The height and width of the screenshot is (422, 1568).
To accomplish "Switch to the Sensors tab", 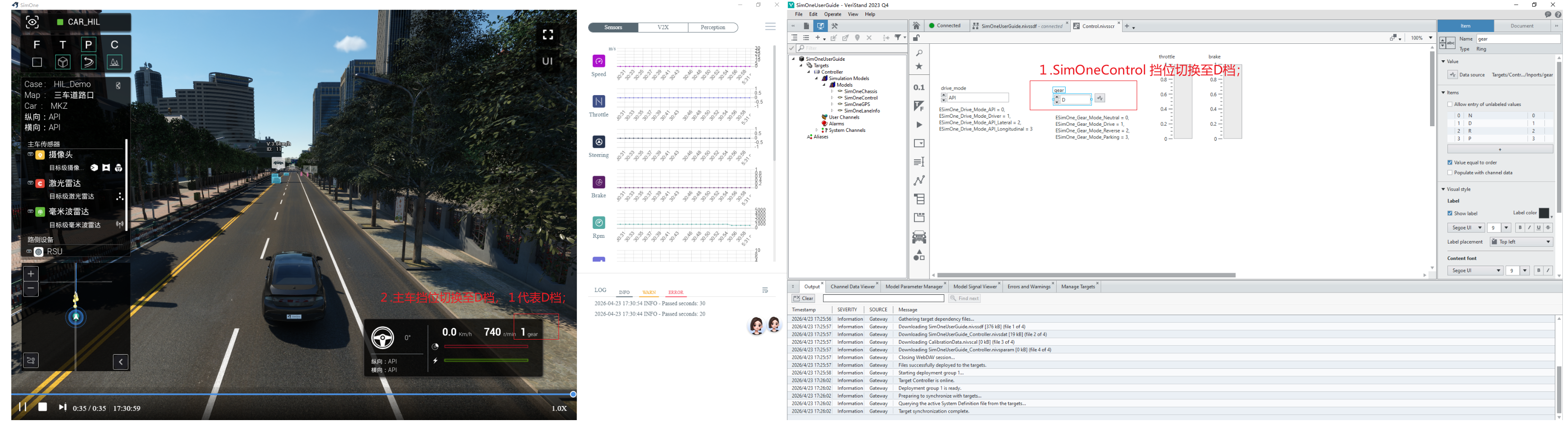I will click(613, 27).
